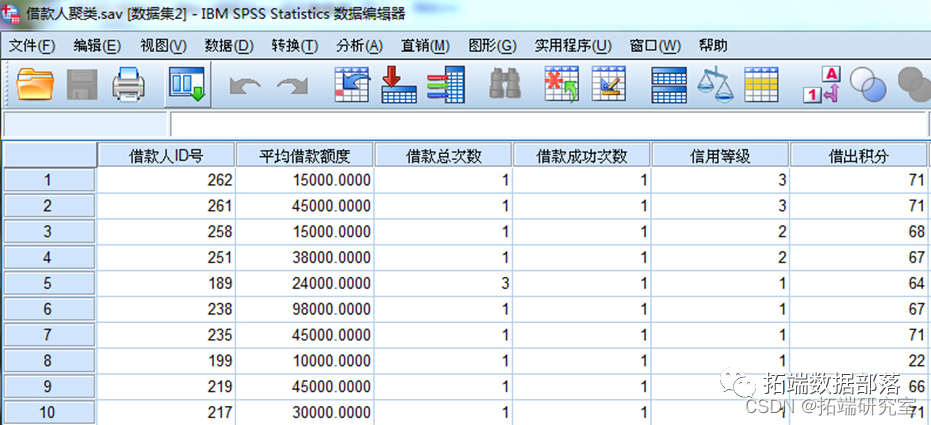Click the Use variable sets circles icon

[x=867, y=84]
